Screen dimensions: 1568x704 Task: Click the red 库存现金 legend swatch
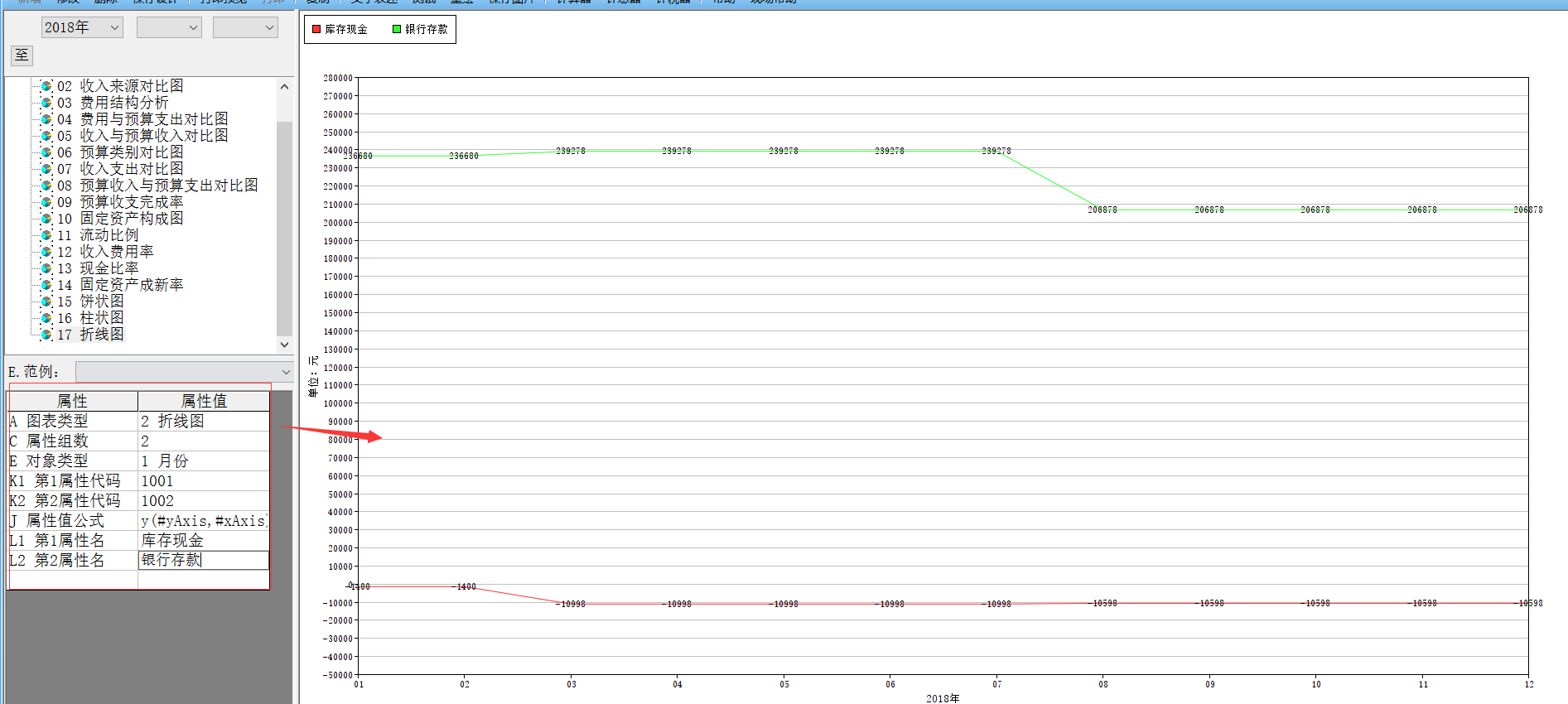coord(316,29)
